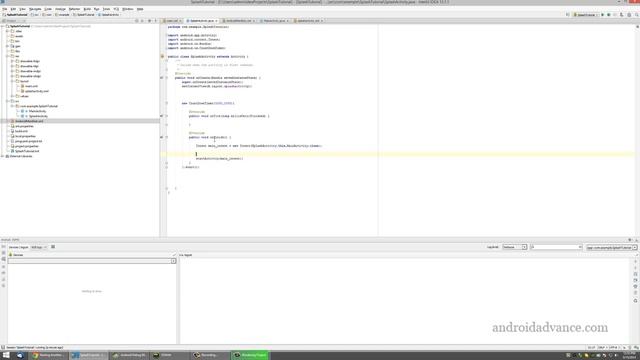This screenshot has width=640, height=360.
Task: Select proguard-project.txt in project tree
Action: (28, 141)
